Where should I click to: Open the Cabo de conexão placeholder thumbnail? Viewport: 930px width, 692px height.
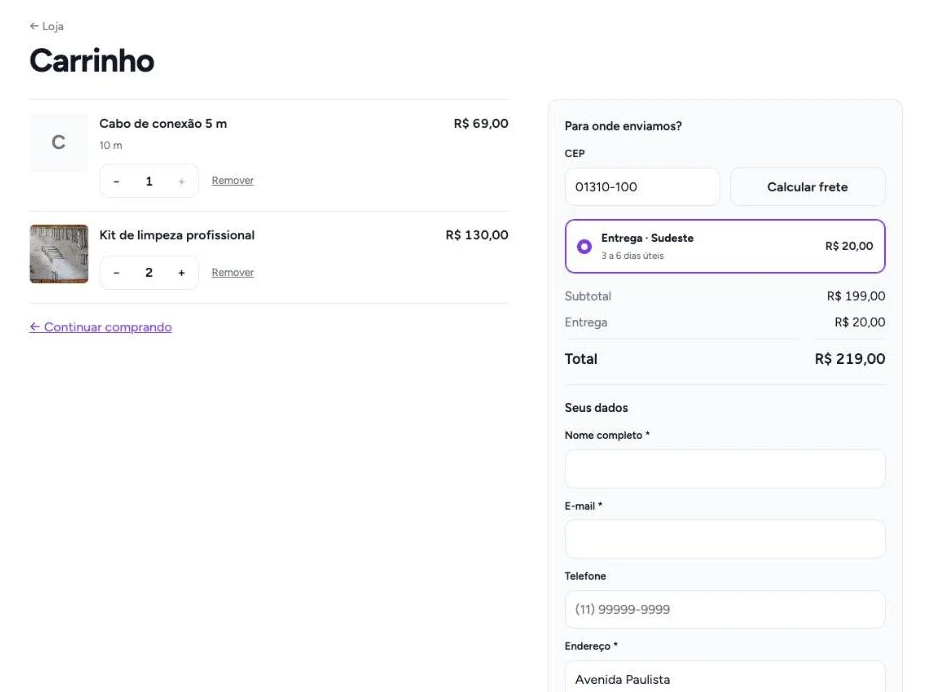pyautogui.click(x=59, y=142)
